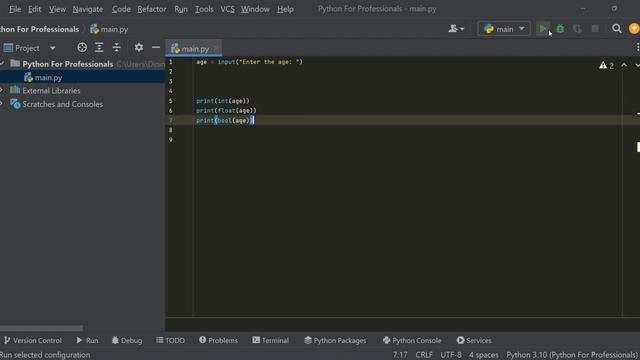Open the Python Packages tool window
The height and width of the screenshot is (360, 640).
[335, 340]
